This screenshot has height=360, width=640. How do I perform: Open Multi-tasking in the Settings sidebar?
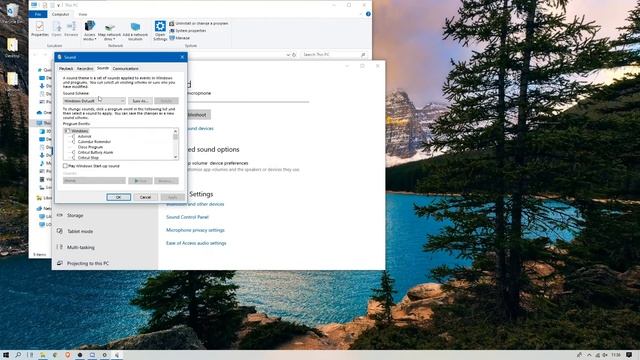pyautogui.click(x=81, y=247)
